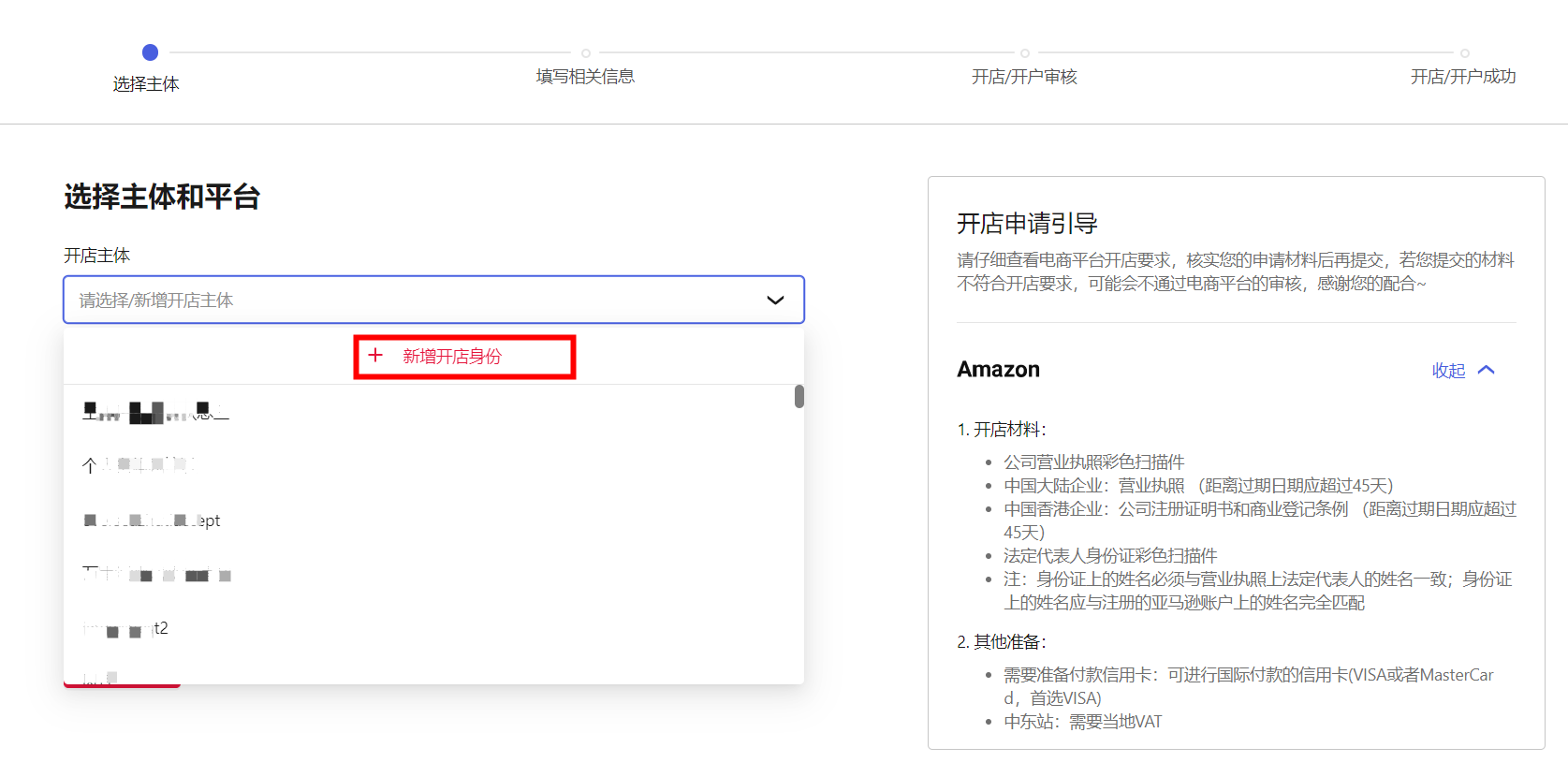Select the dropdown option ending in "ept"
Viewport: 1568px width, 777px height.
tap(153, 520)
